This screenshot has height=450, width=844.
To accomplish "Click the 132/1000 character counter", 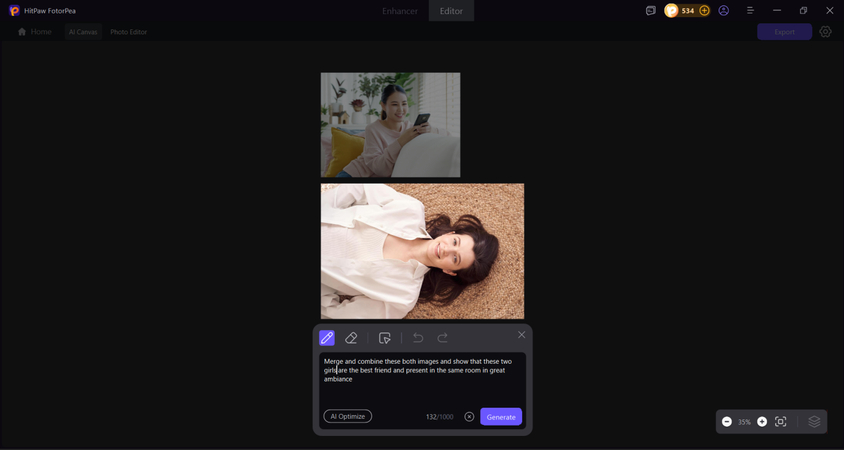I will tap(439, 417).
